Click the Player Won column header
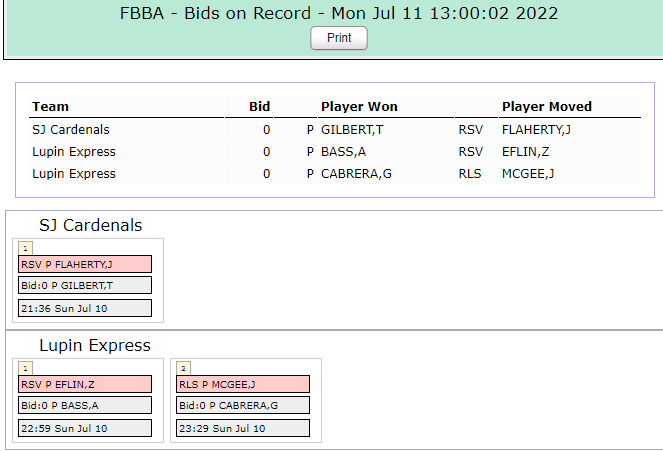The width and height of the screenshot is (663, 451). 359,107
